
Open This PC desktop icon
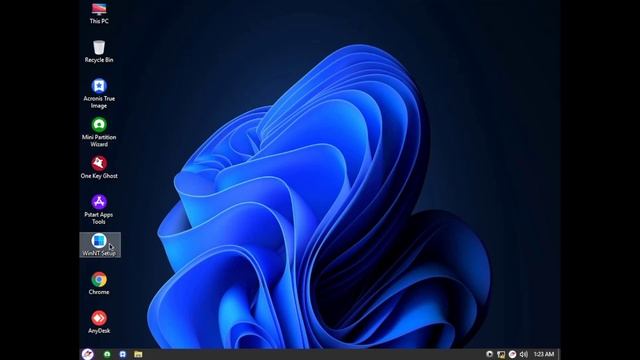(99, 13)
